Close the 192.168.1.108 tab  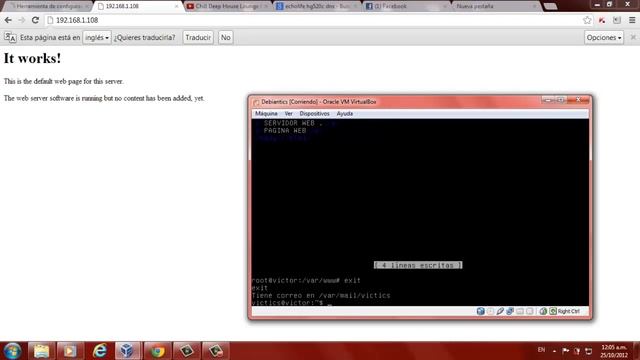[176, 6]
